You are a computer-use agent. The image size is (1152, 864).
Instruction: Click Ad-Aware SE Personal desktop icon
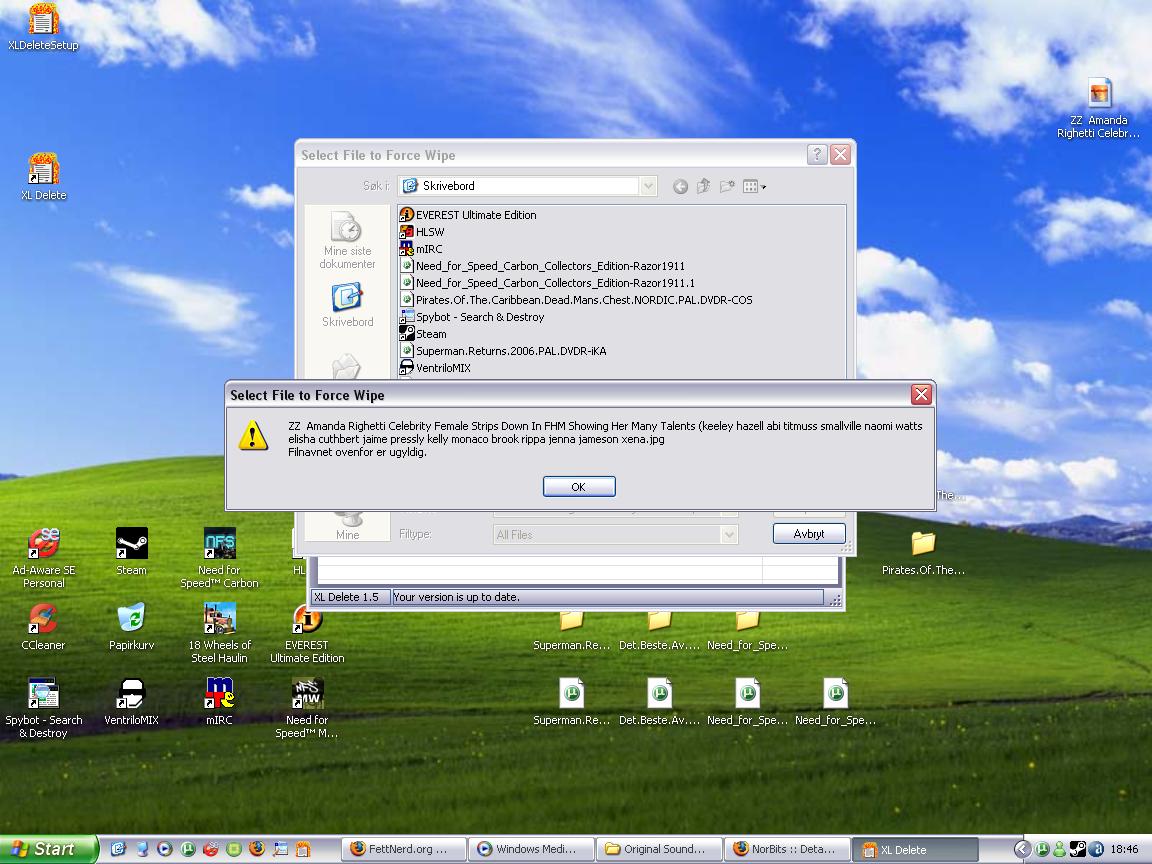click(43, 558)
